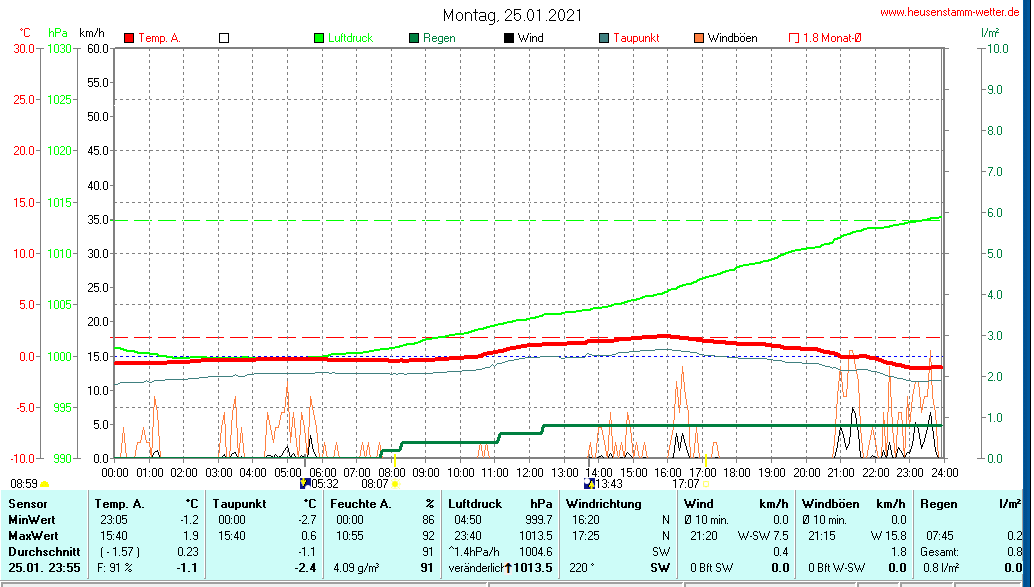
Task: Click the Sensor row header label
Action: pos(28,503)
